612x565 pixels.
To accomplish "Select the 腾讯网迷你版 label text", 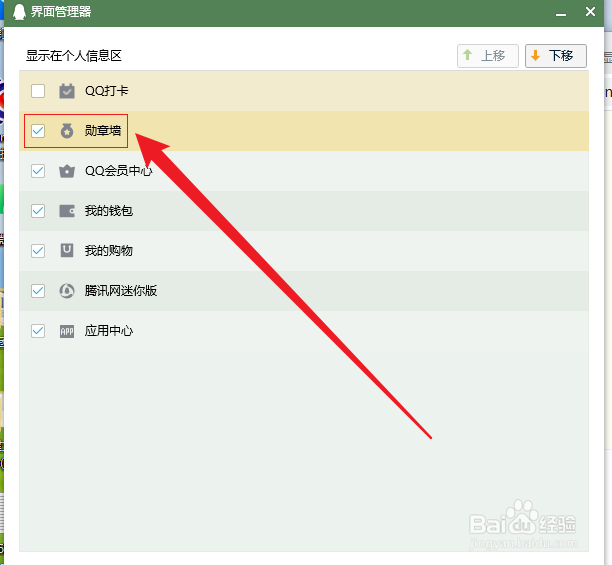I will point(121,291).
